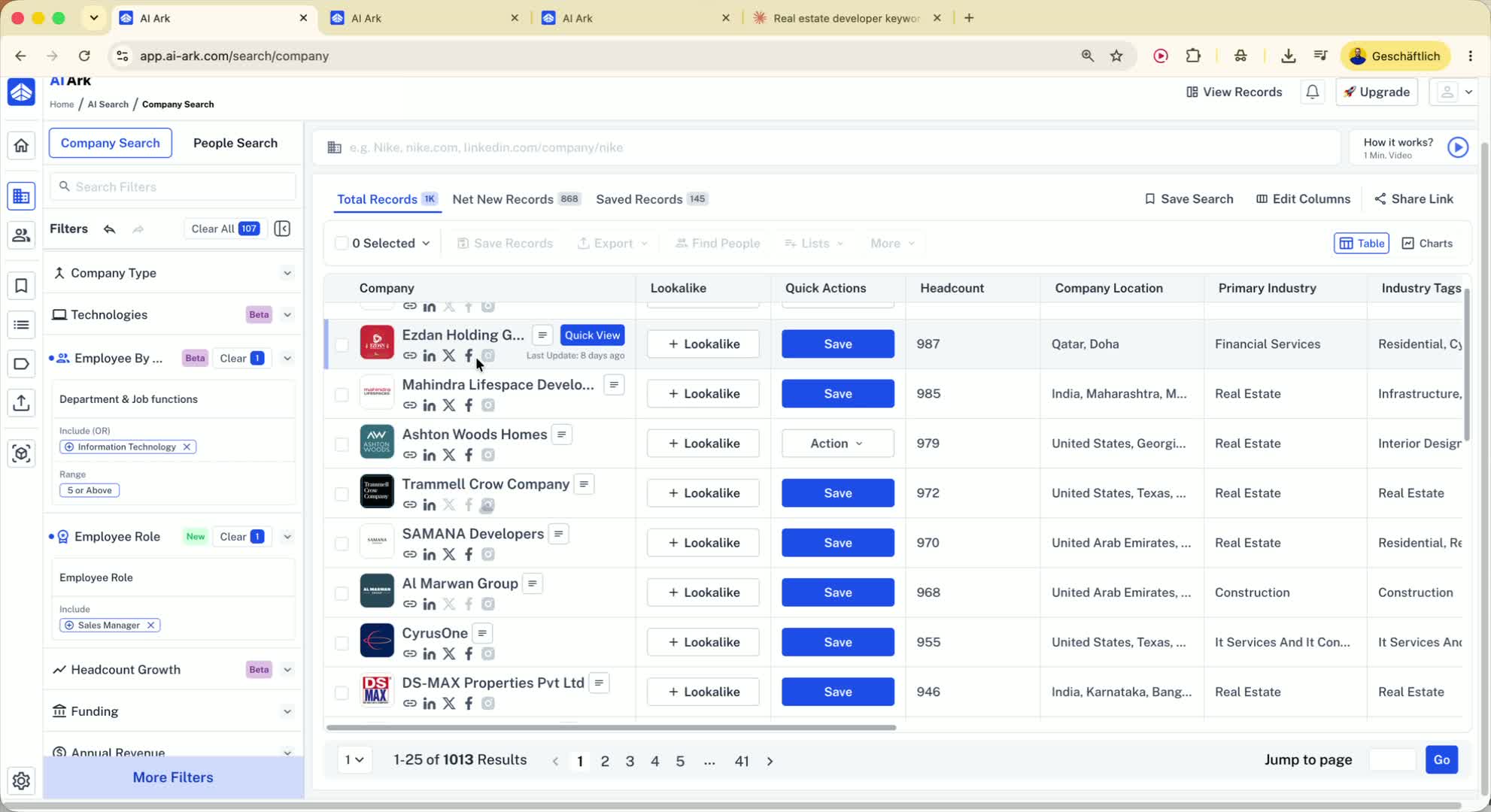Open X profile for Mahindra Lifespace
This screenshot has width=1491, height=812.
point(449,405)
